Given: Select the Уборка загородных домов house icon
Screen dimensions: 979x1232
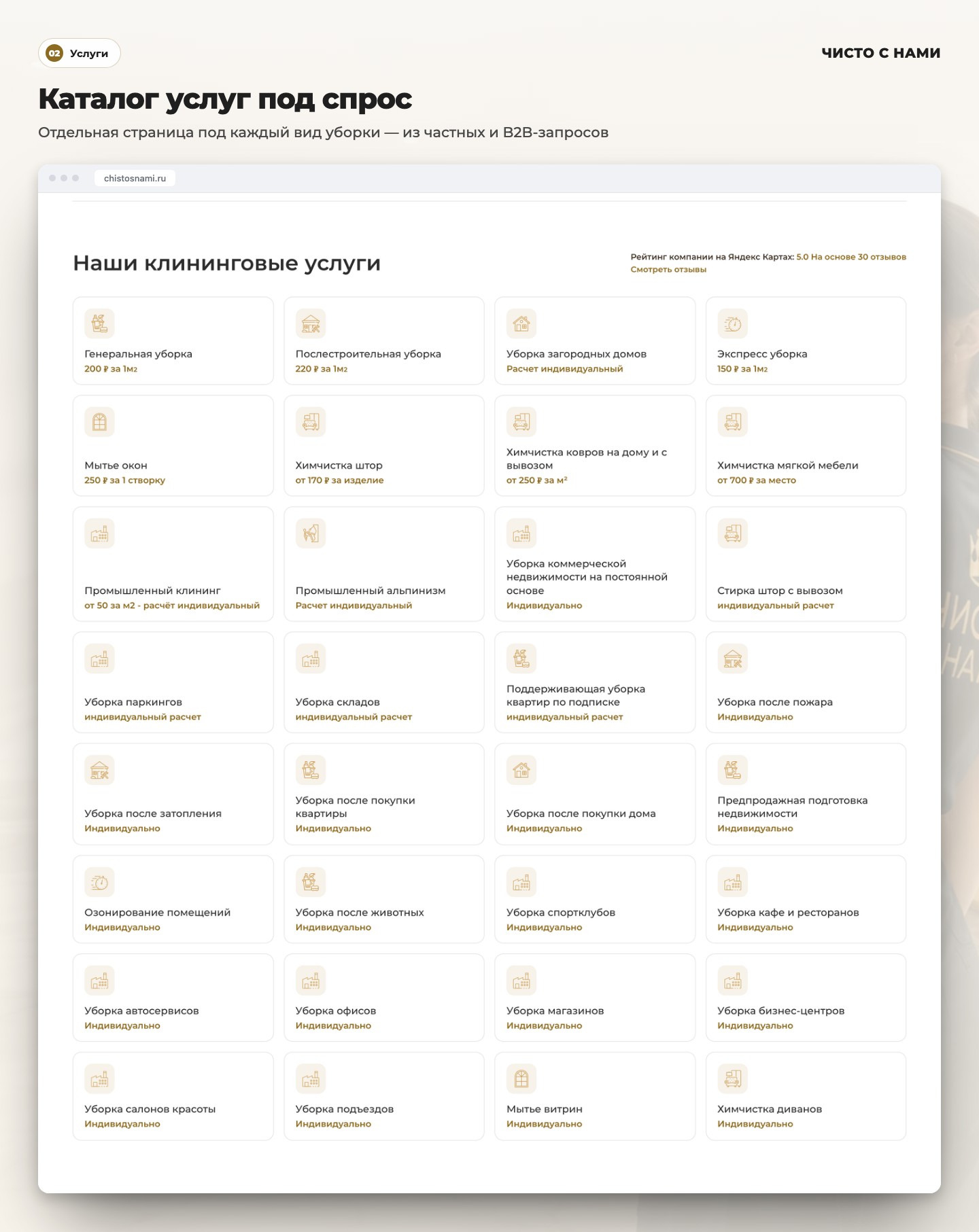Looking at the screenshot, I should click(x=521, y=323).
